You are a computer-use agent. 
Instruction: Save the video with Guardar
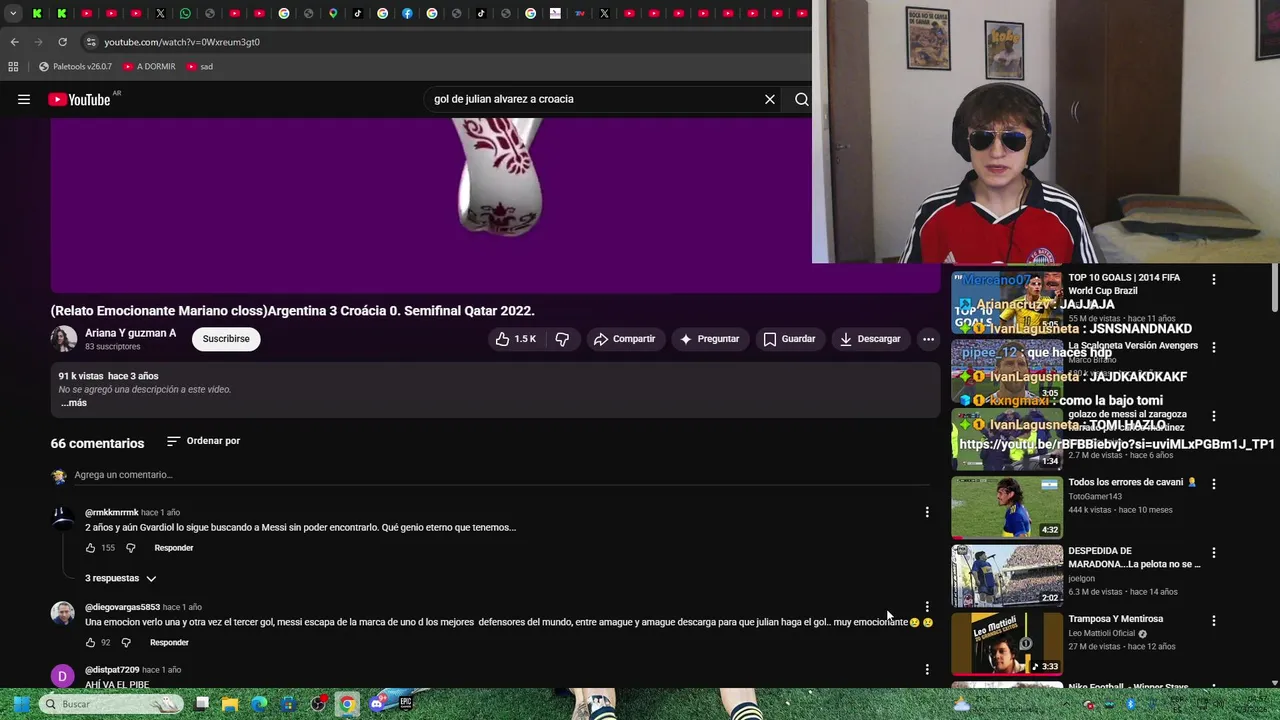(x=789, y=339)
